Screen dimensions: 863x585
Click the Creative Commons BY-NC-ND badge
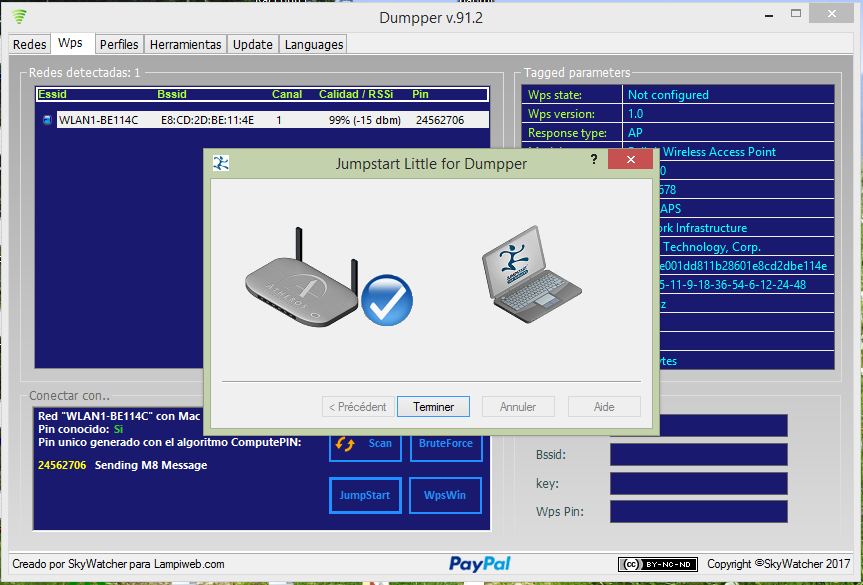coord(658,564)
